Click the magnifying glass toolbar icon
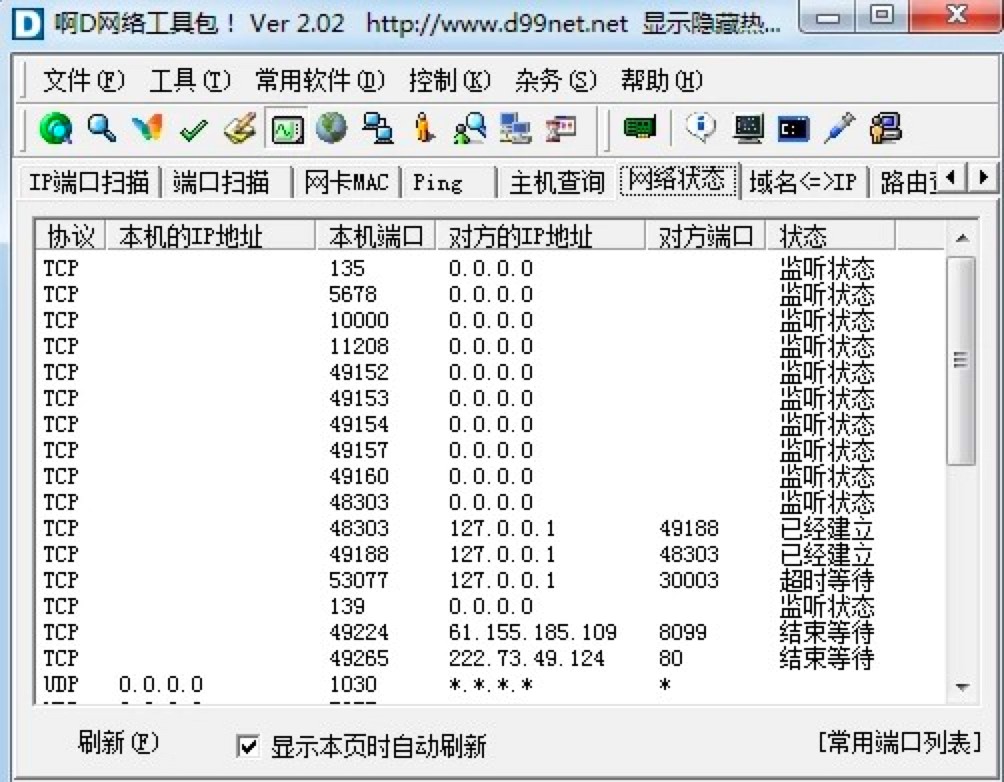 tap(102, 127)
